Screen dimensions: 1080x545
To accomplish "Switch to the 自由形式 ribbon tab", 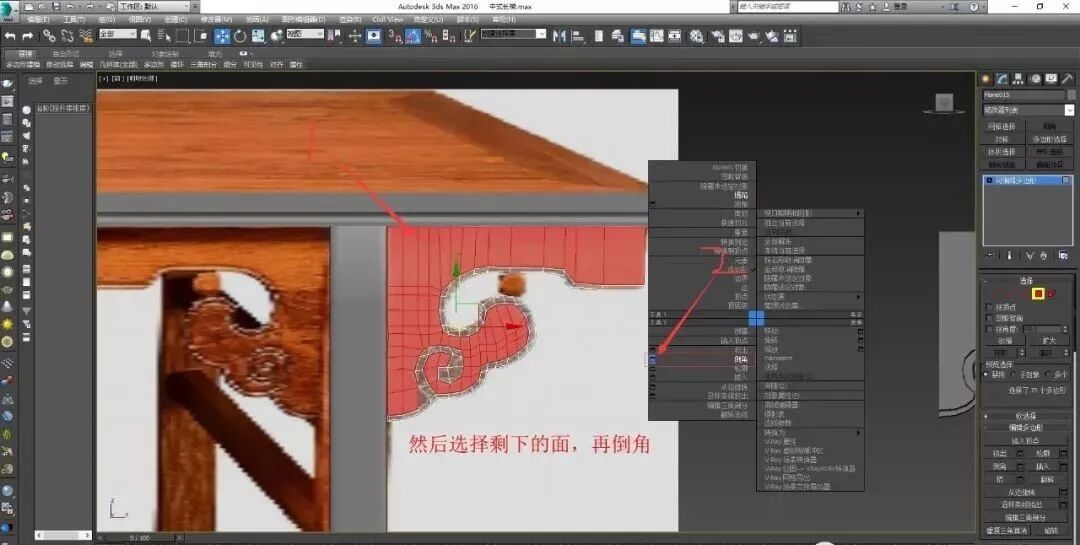I will pyautogui.click(x=65, y=53).
